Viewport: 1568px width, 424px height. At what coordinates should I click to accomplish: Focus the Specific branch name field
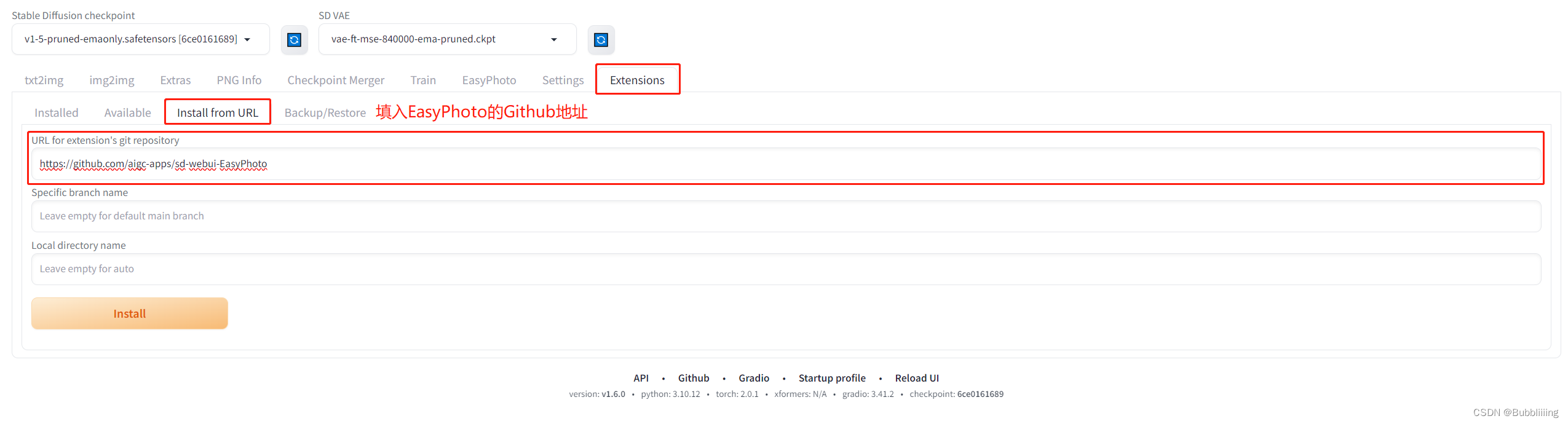tap(786, 216)
